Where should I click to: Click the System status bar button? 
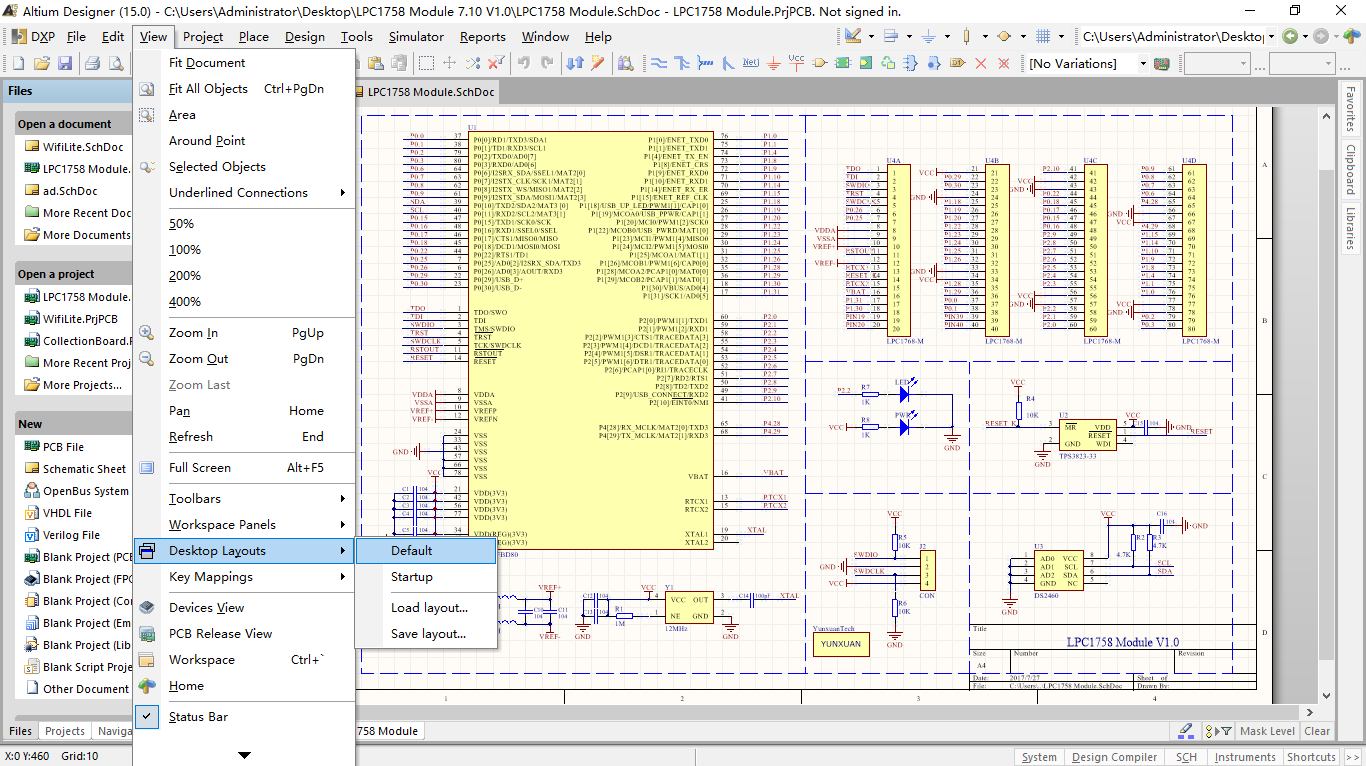coord(1039,757)
